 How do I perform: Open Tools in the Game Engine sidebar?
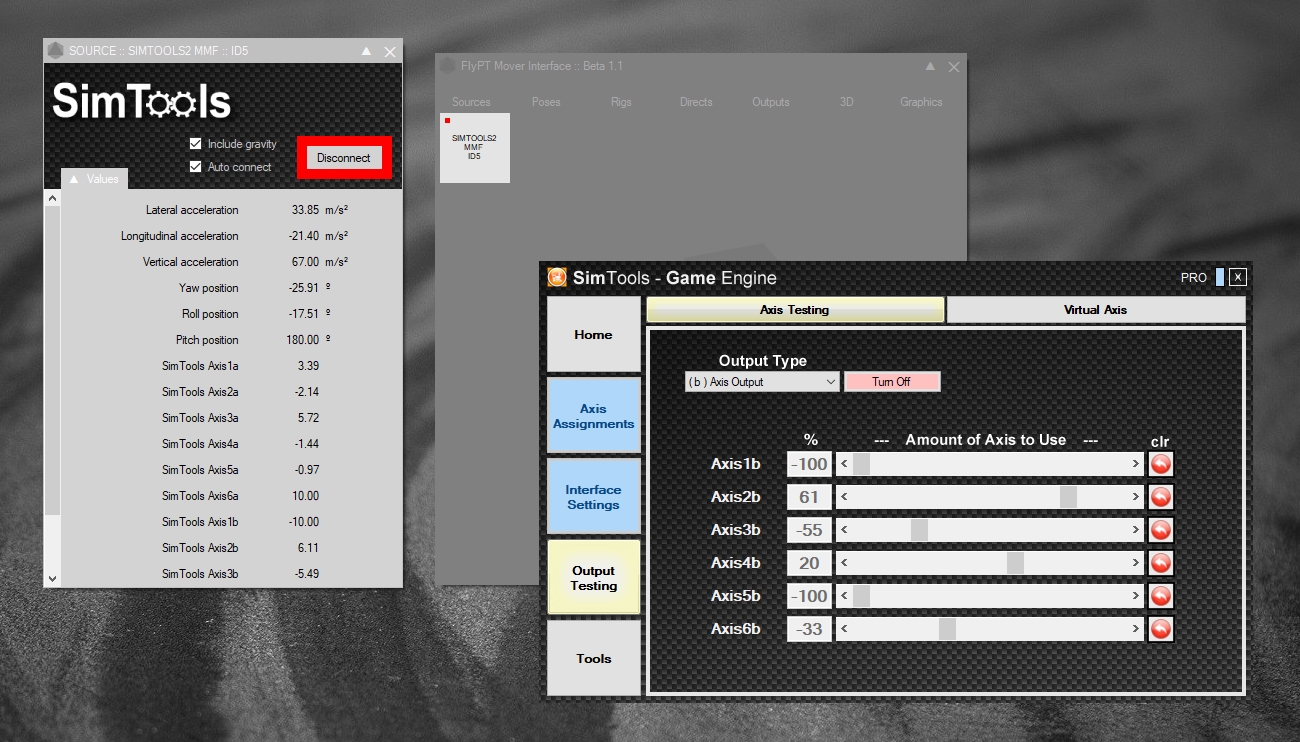(593, 658)
